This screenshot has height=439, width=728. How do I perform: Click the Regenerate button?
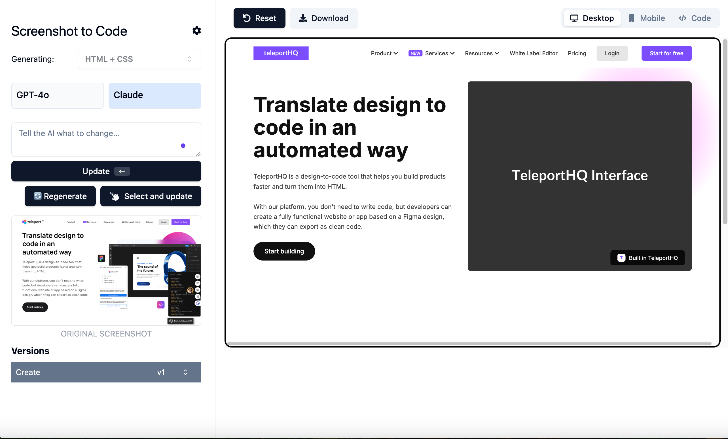(60, 196)
